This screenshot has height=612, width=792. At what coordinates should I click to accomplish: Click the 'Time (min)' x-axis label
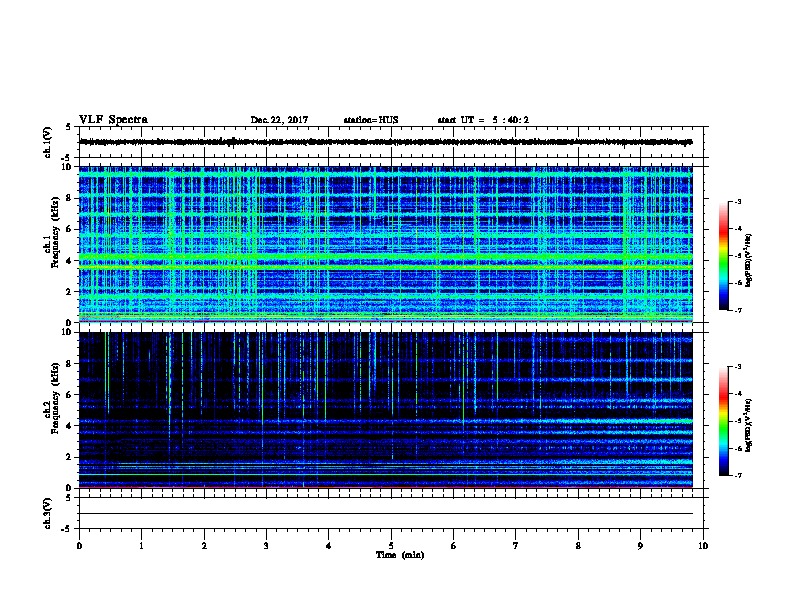pyautogui.click(x=400, y=555)
